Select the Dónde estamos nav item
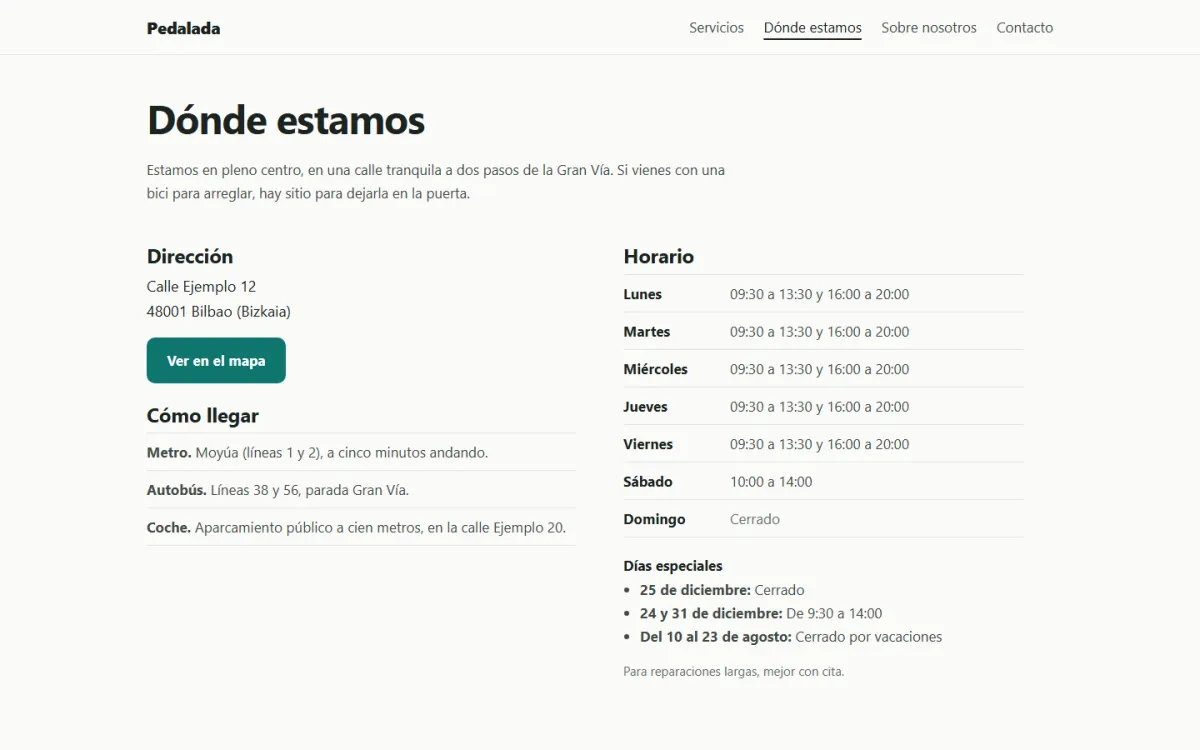This screenshot has width=1200, height=750. tap(812, 28)
